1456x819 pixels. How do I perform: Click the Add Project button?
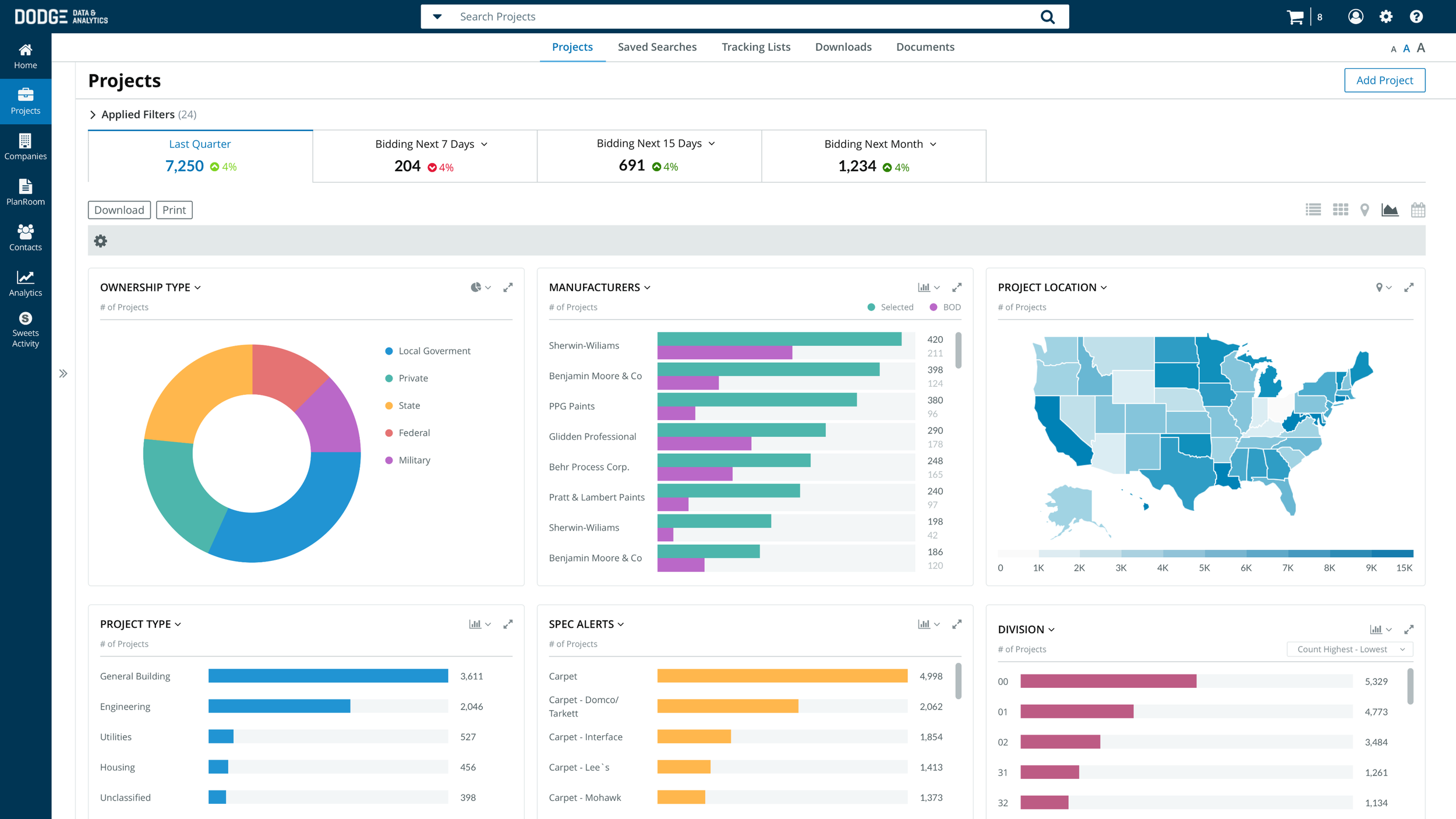pos(1384,80)
